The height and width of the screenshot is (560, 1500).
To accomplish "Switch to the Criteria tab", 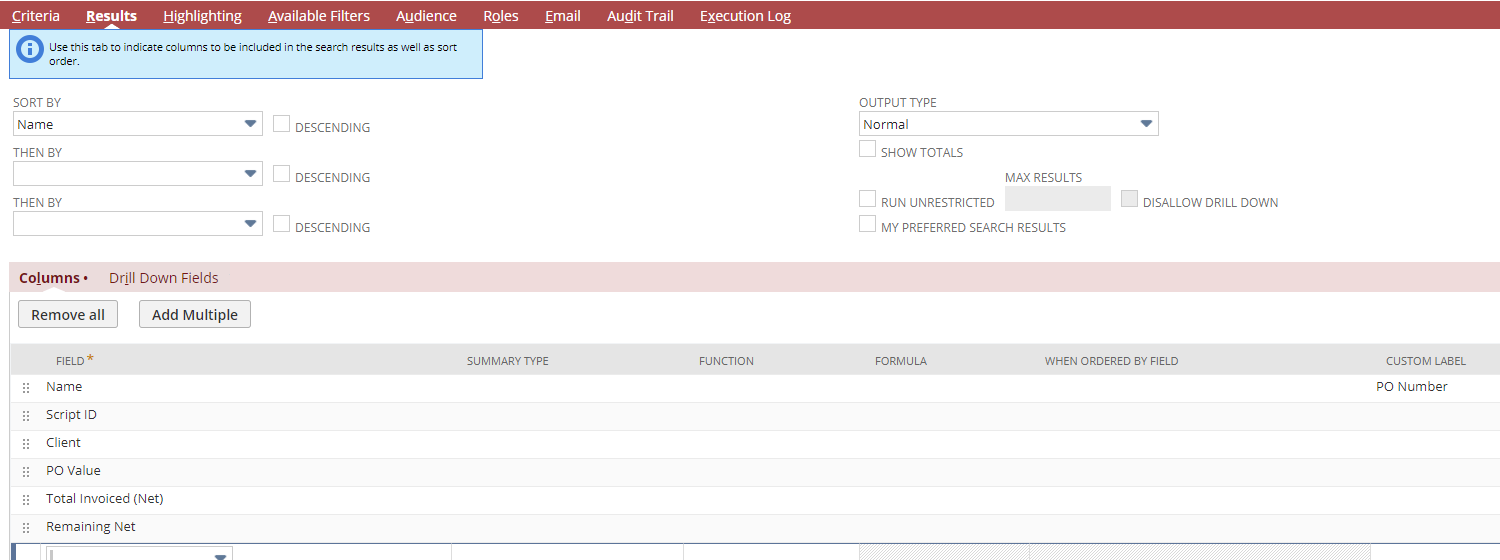I will click(36, 16).
